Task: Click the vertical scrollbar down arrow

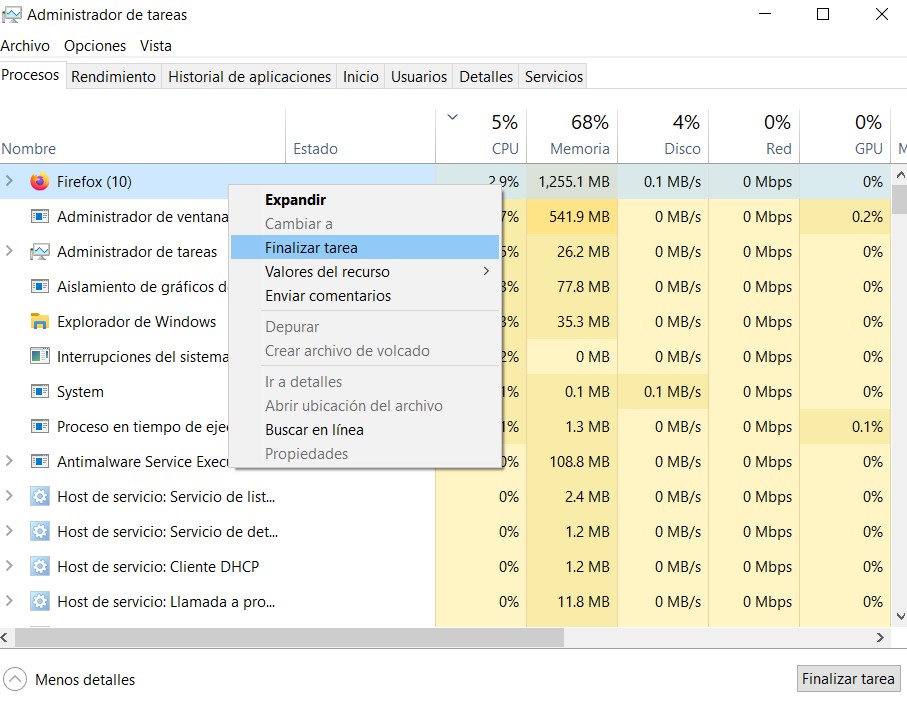Action: click(x=898, y=618)
